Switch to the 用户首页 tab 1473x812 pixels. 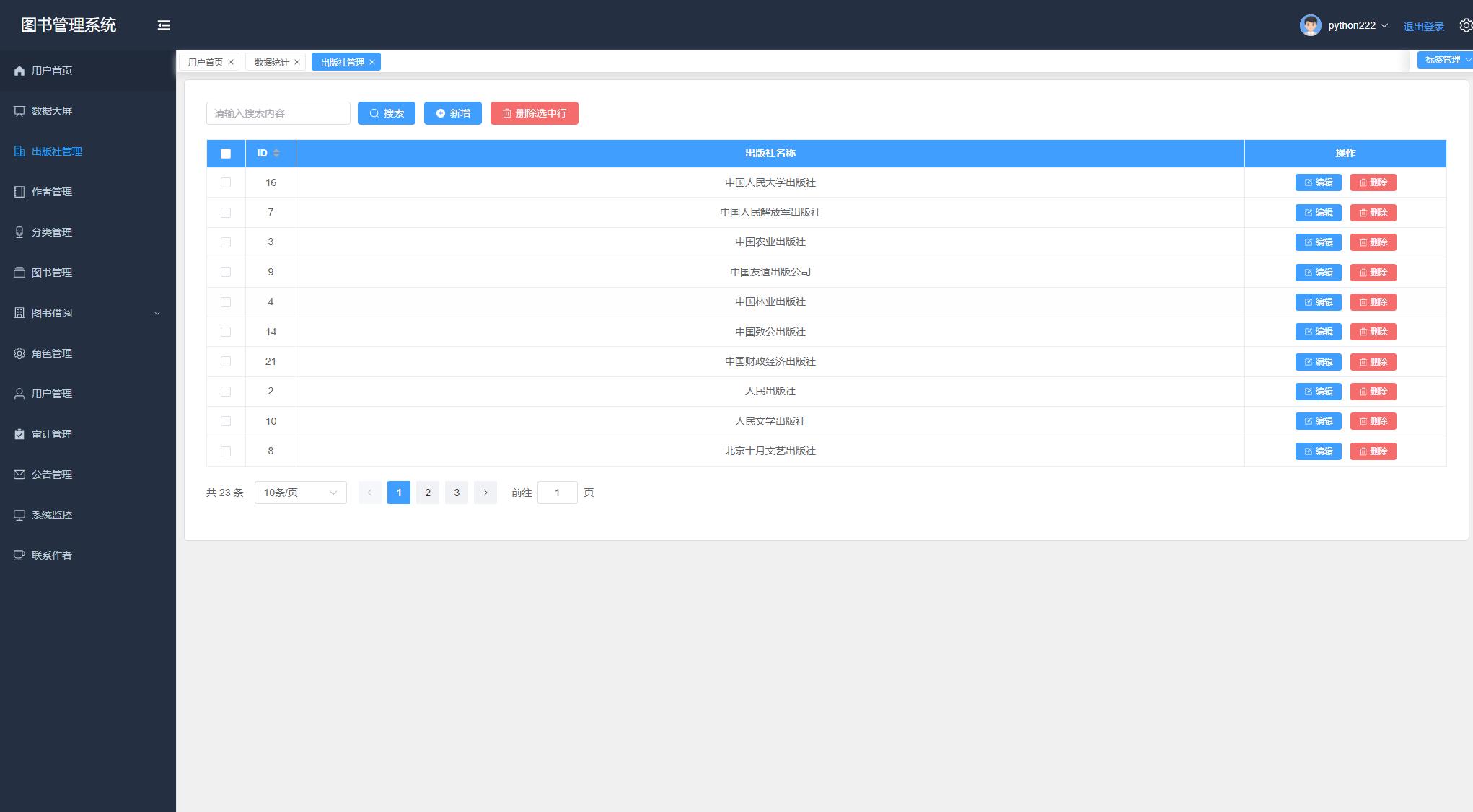tap(205, 62)
